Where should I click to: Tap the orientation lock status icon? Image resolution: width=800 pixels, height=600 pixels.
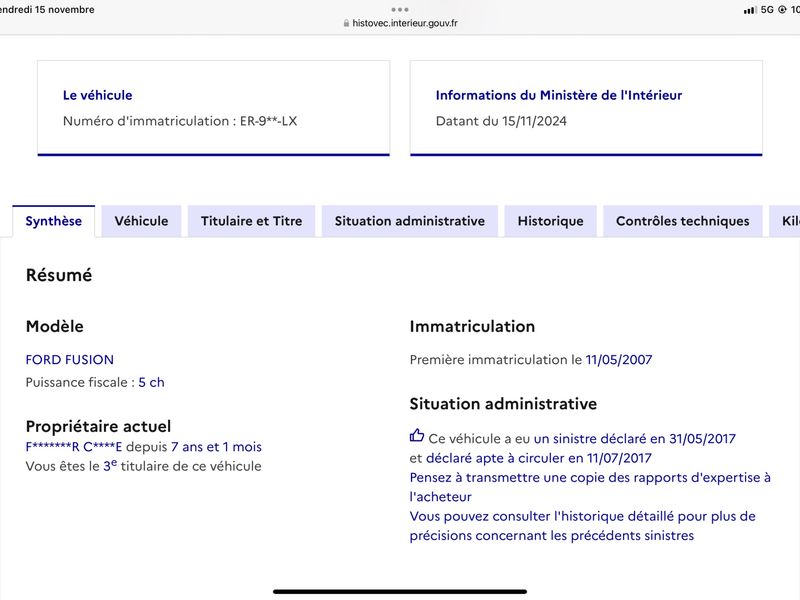click(x=782, y=10)
